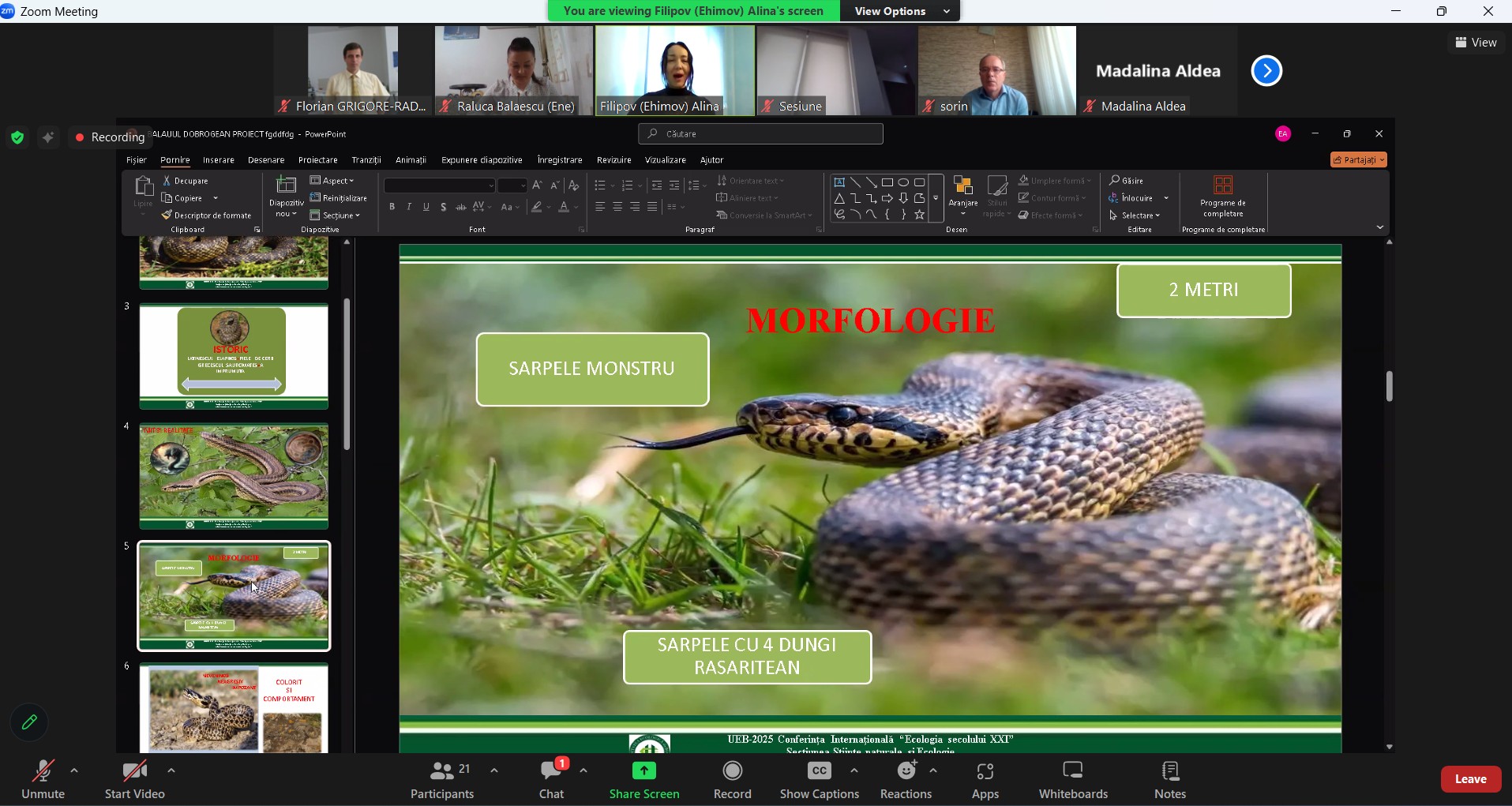Image resolution: width=1512 pixels, height=806 pixels.
Task: Open Whiteboards from the toolbar
Action: (1073, 780)
